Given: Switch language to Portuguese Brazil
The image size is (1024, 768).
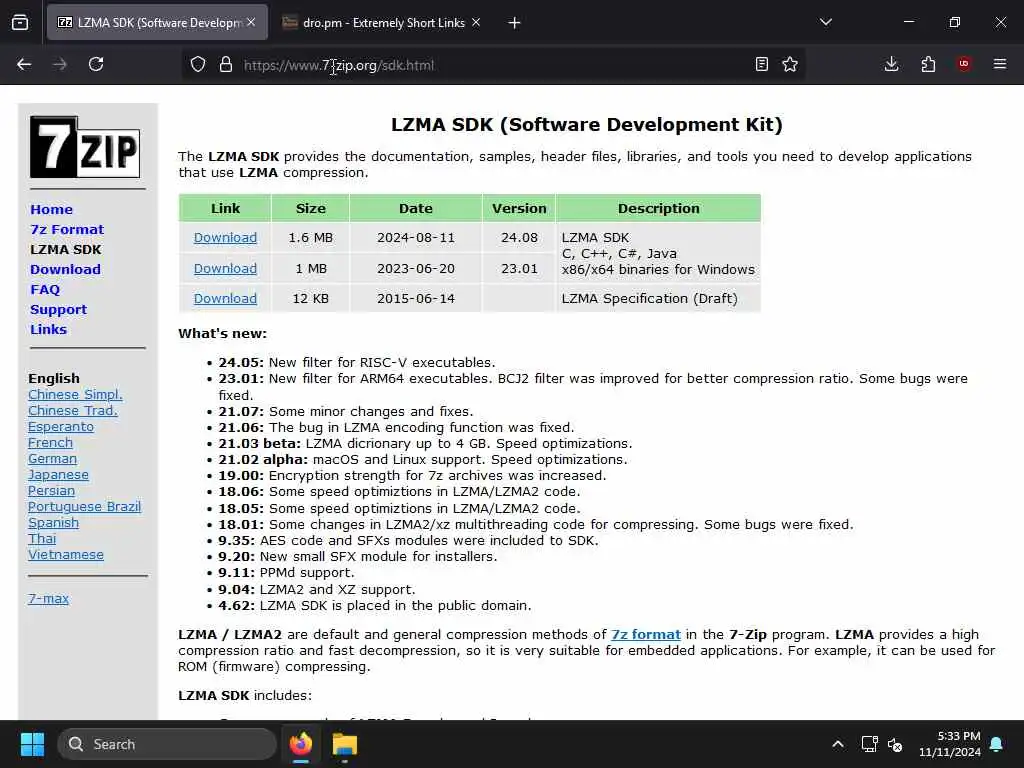Looking at the screenshot, I should tap(84, 507).
